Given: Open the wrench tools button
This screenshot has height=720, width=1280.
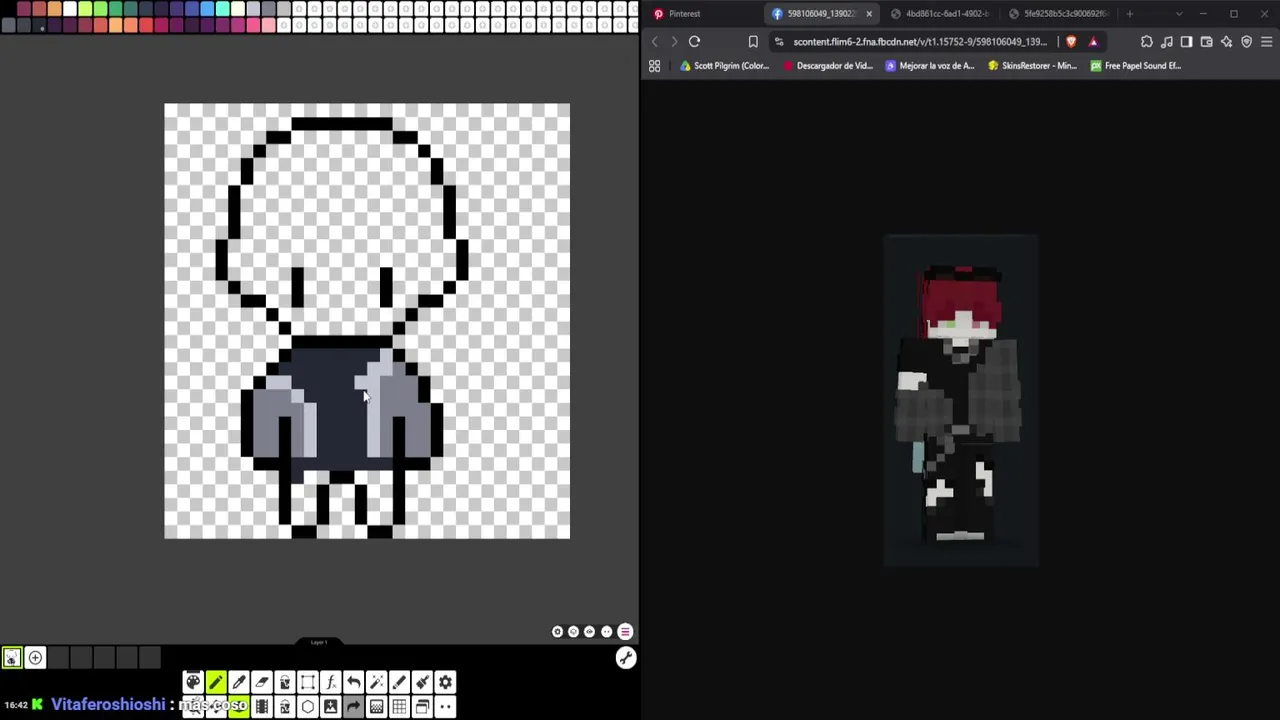Looking at the screenshot, I should (x=626, y=657).
